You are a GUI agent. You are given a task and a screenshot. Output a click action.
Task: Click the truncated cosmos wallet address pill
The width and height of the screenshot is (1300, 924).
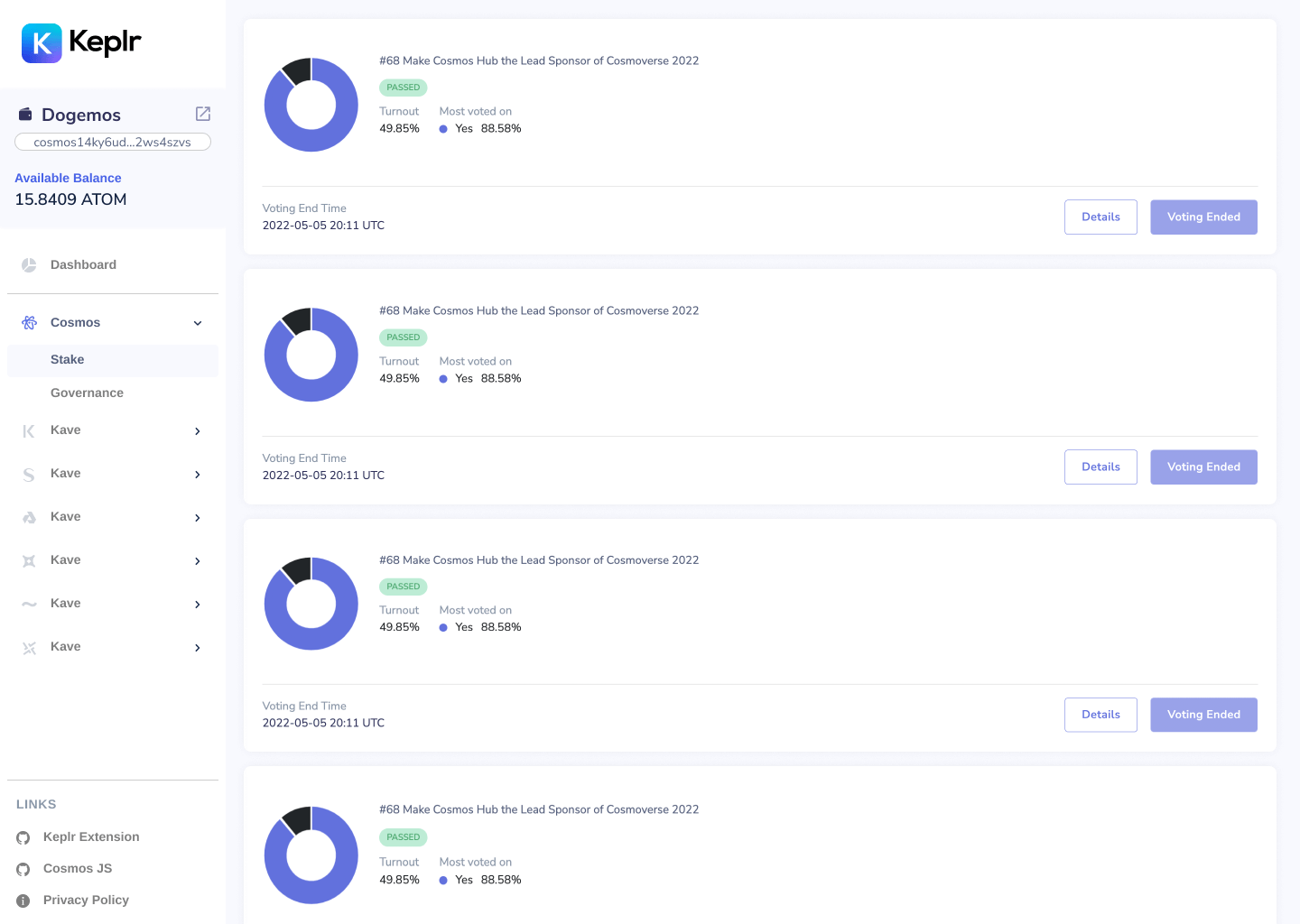[112, 142]
